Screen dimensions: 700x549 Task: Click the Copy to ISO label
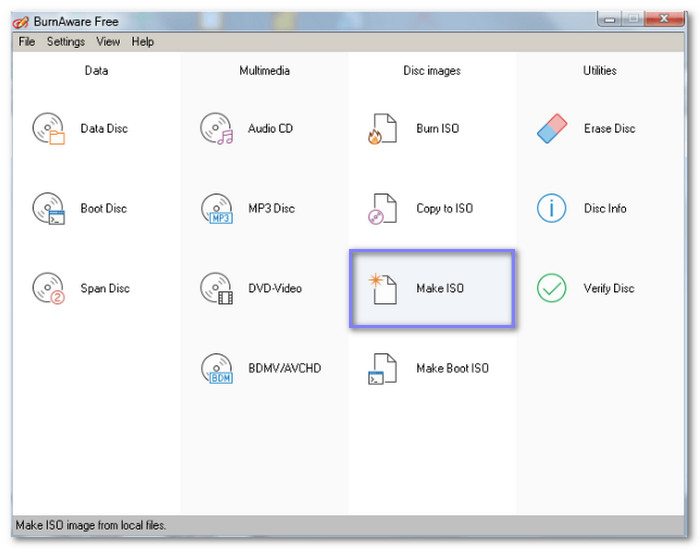click(x=445, y=209)
